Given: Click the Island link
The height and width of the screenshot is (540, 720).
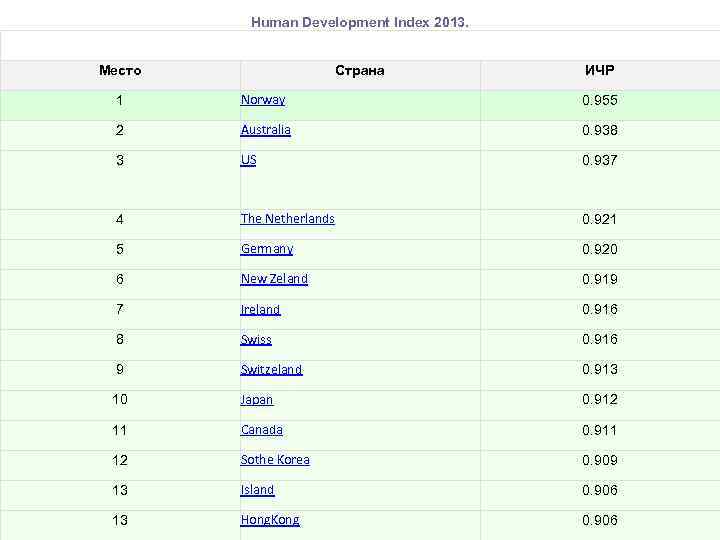Looking at the screenshot, I should click(x=258, y=490).
